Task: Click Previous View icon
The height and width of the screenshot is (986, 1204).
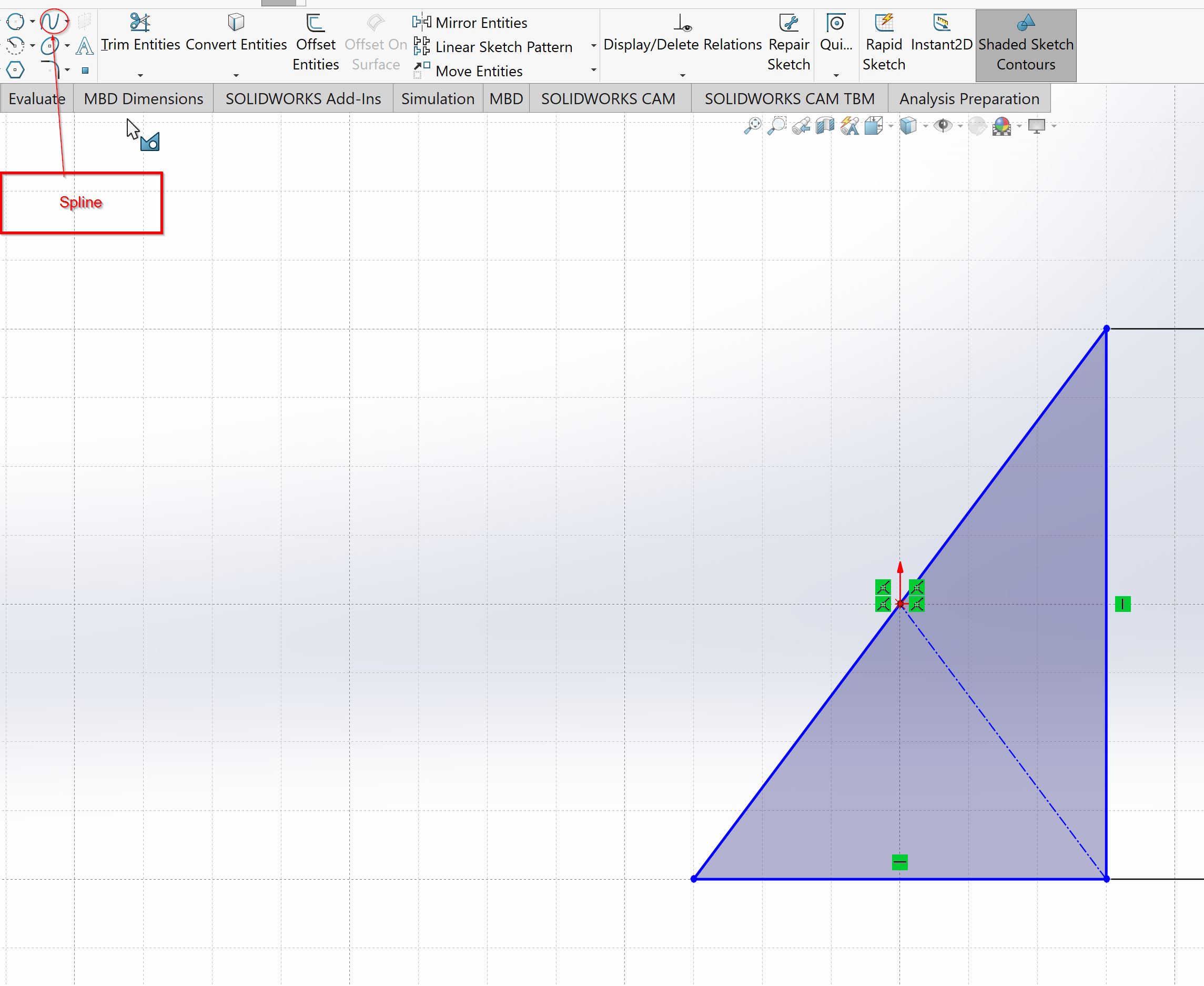Action: [x=801, y=126]
